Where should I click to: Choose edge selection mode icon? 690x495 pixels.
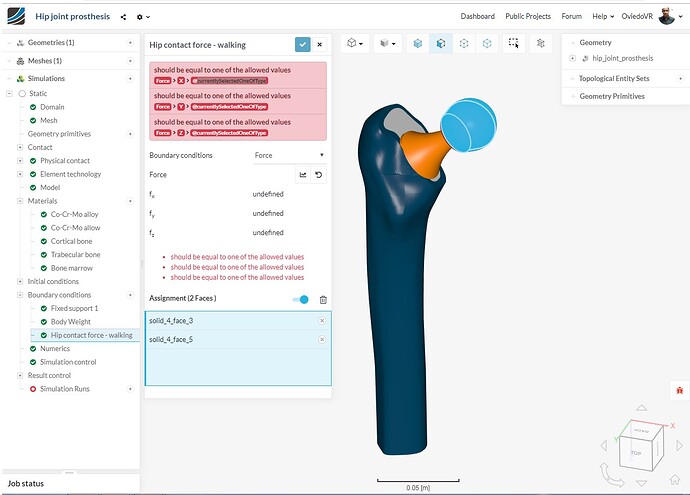coord(464,43)
